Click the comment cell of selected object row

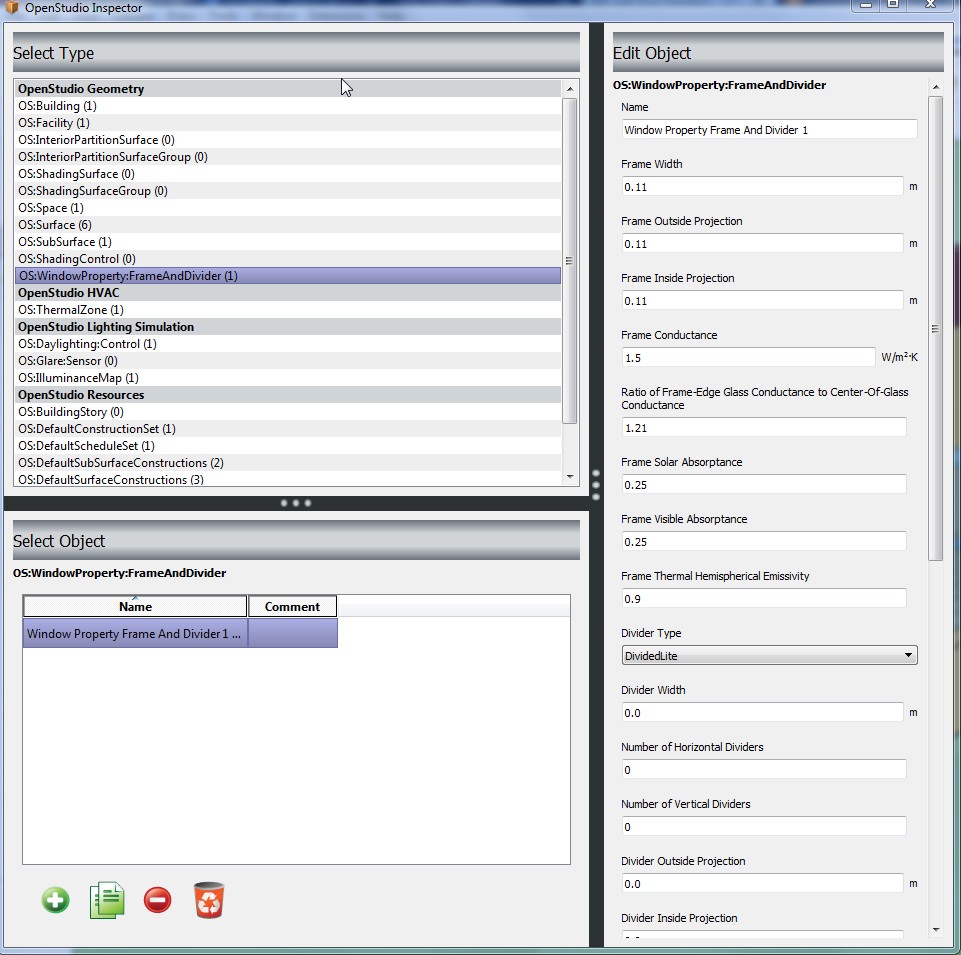tap(293, 633)
